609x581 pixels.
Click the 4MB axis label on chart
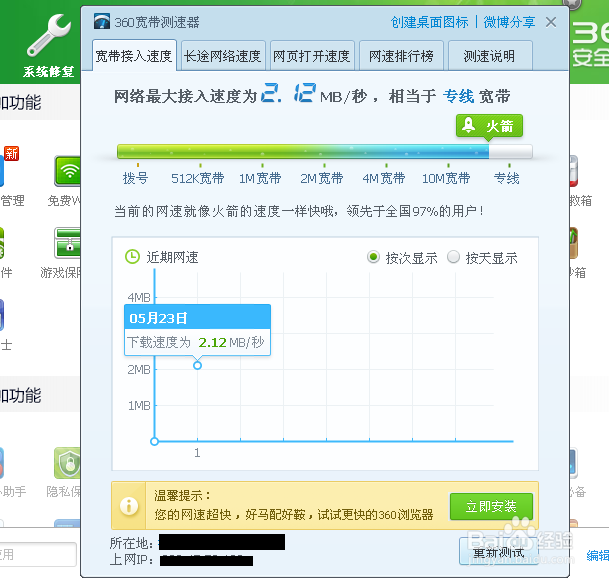click(x=139, y=297)
